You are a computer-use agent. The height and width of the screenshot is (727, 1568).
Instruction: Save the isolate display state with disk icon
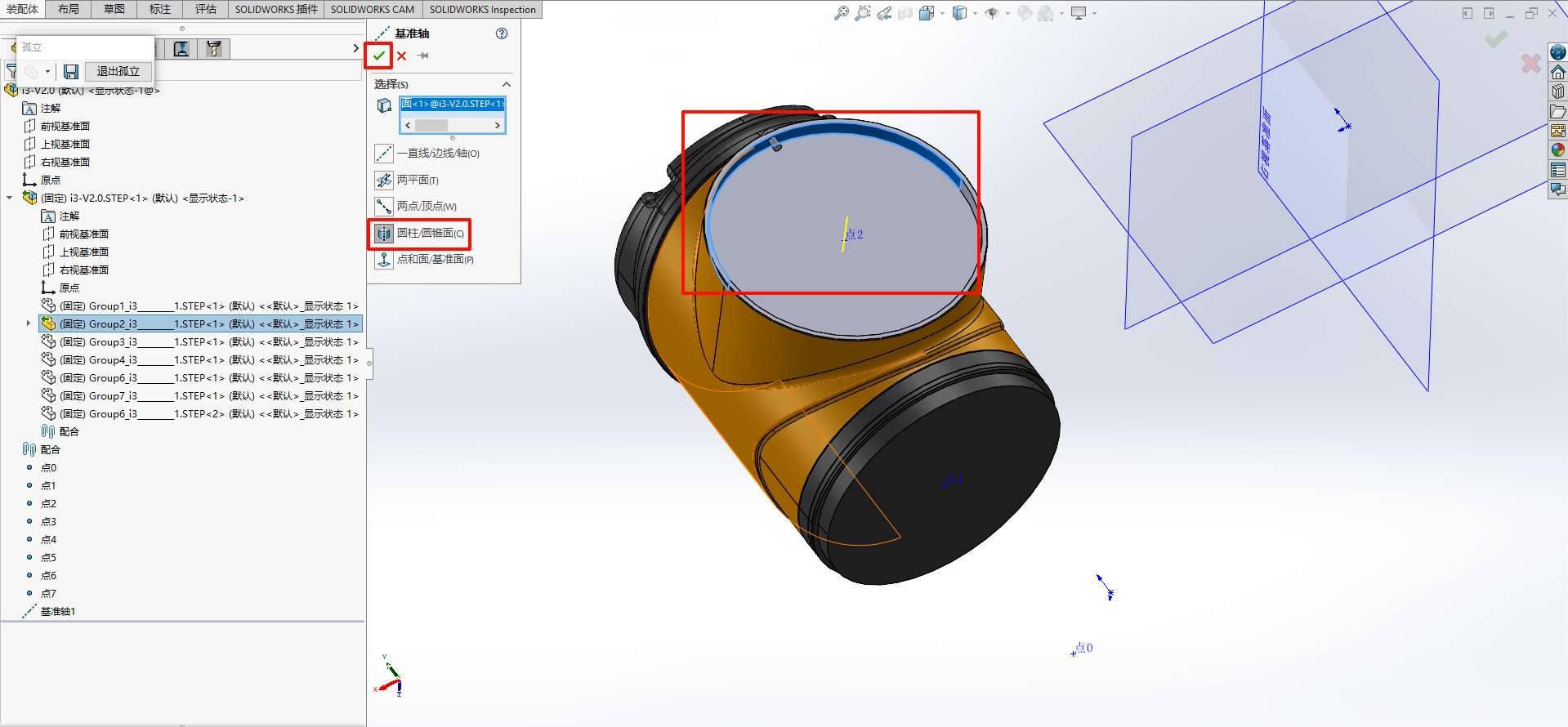coord(71,72)
